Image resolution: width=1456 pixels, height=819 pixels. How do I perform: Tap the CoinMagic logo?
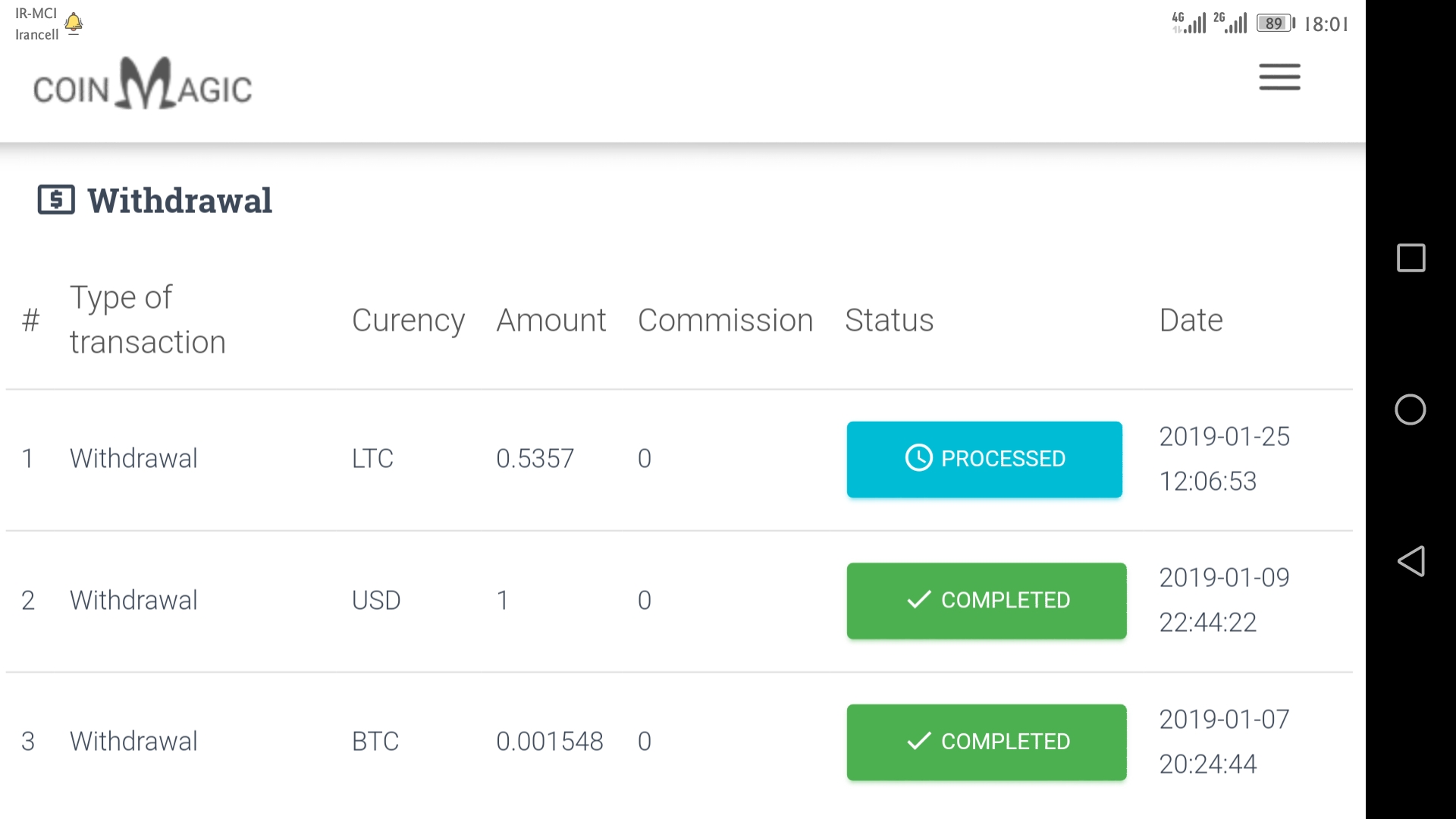[x=143, y=84]
